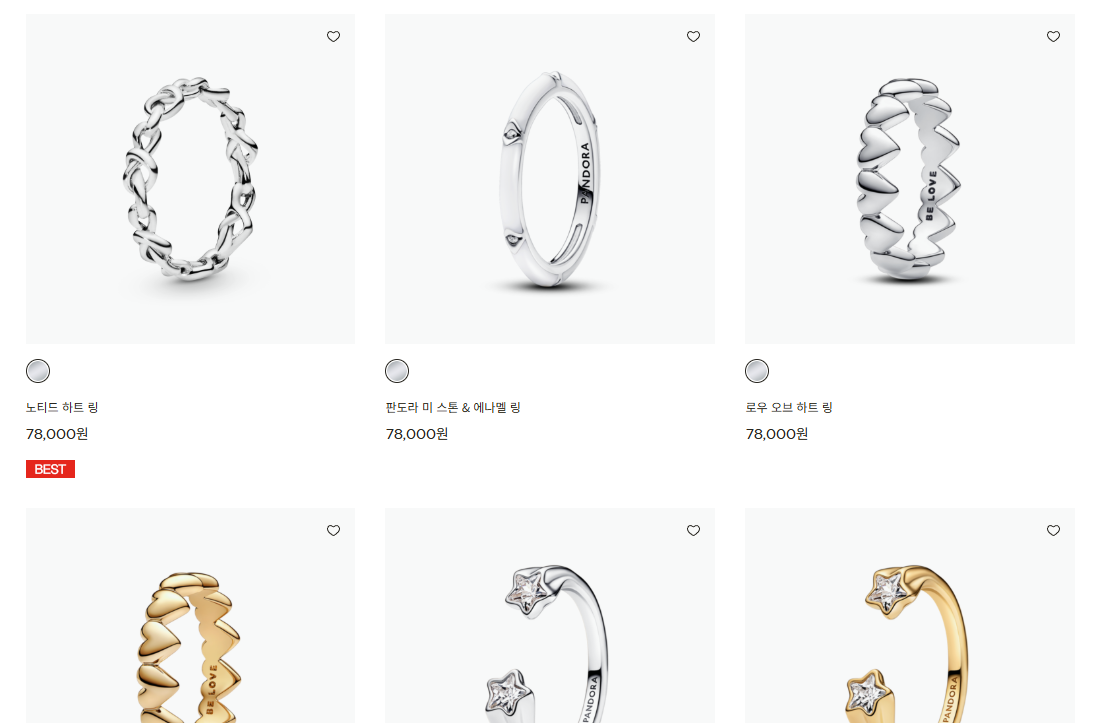View gold star open ring image

910,616
